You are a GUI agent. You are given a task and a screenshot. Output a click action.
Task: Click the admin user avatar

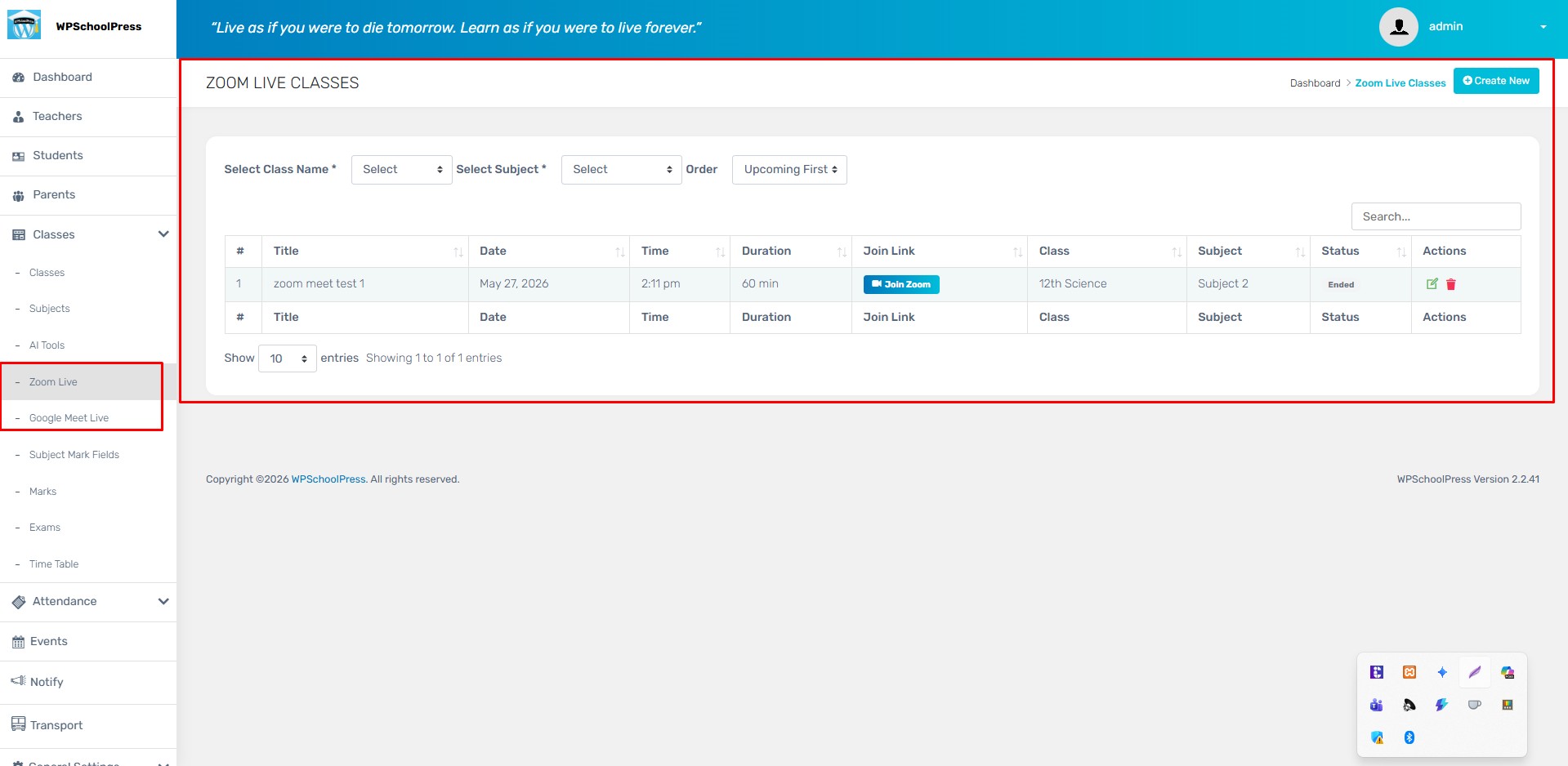coord(1399,27)
